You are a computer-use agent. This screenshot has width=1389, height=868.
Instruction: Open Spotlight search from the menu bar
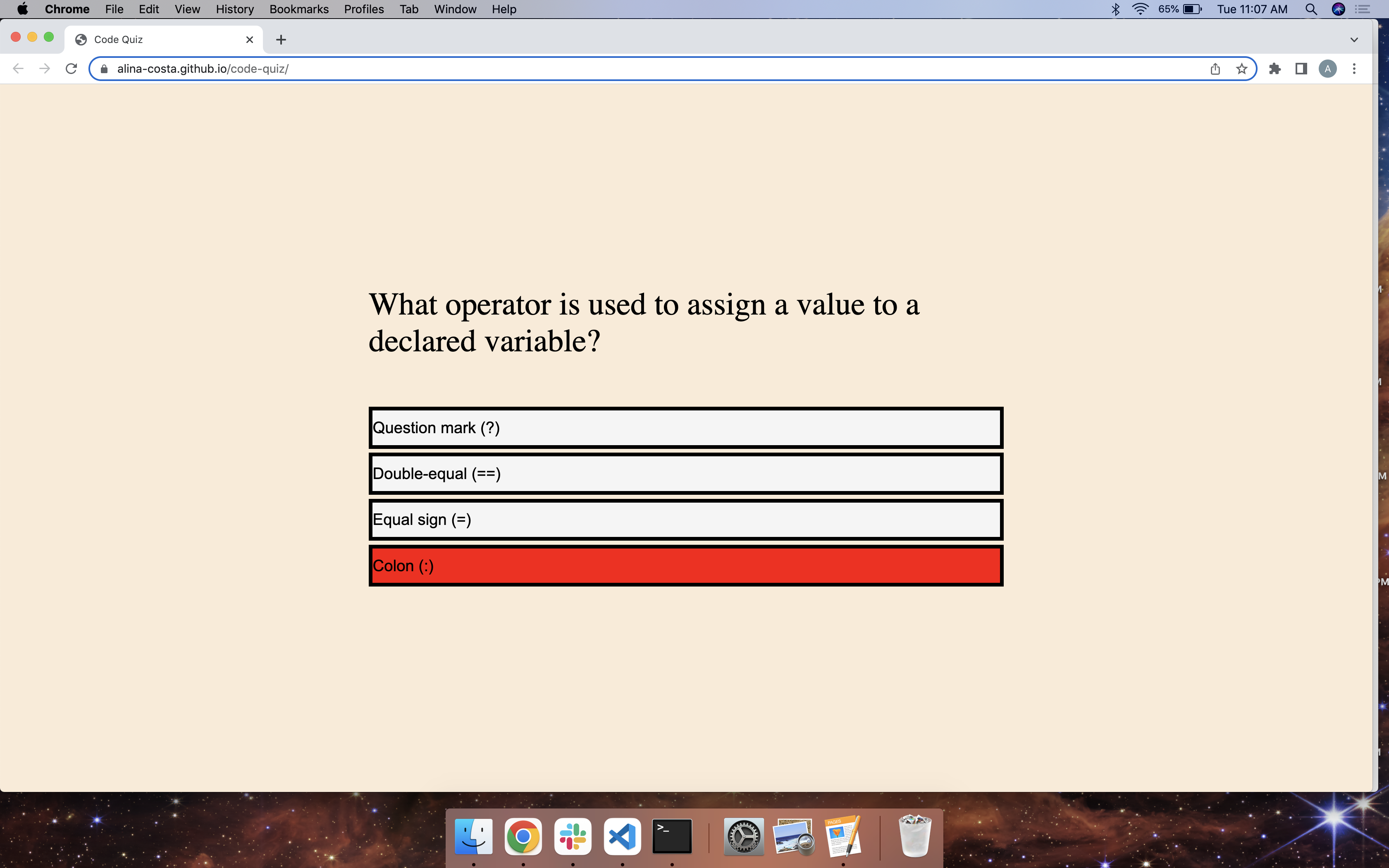point(1311,9)
